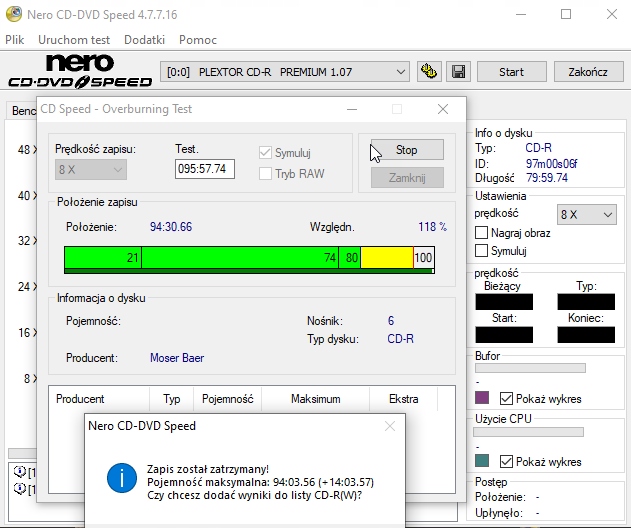Click the Względn. value 118 %

click(432, 227)
